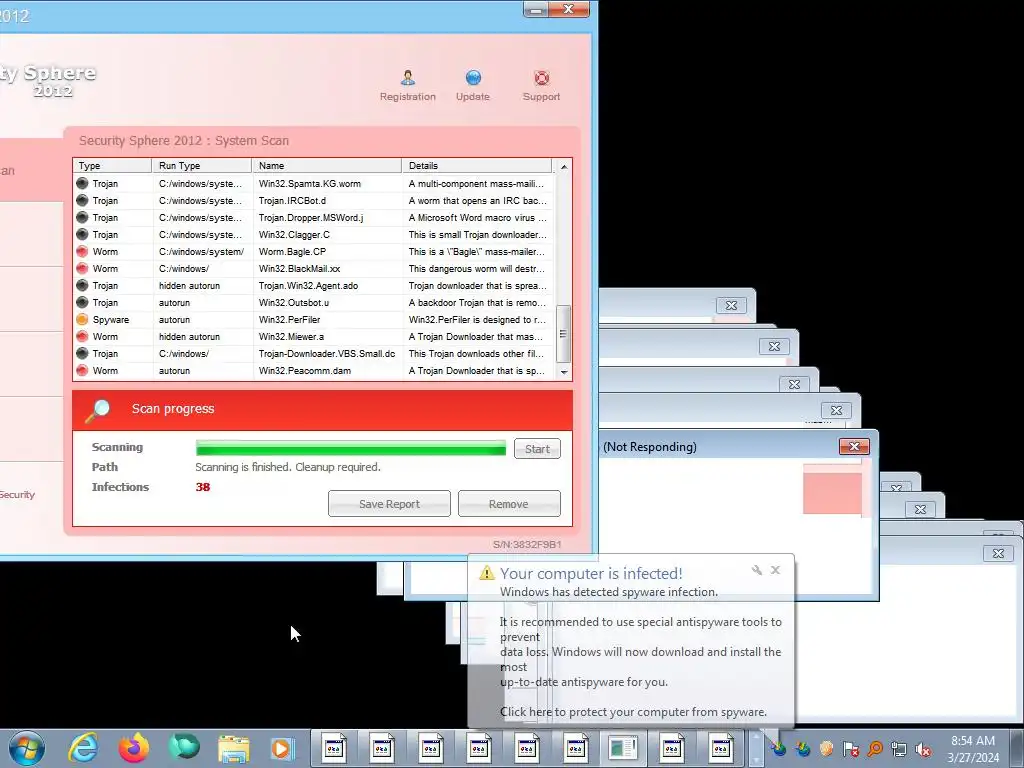
Task: Open the Windows Start menu orb
Action: point(27,748)
